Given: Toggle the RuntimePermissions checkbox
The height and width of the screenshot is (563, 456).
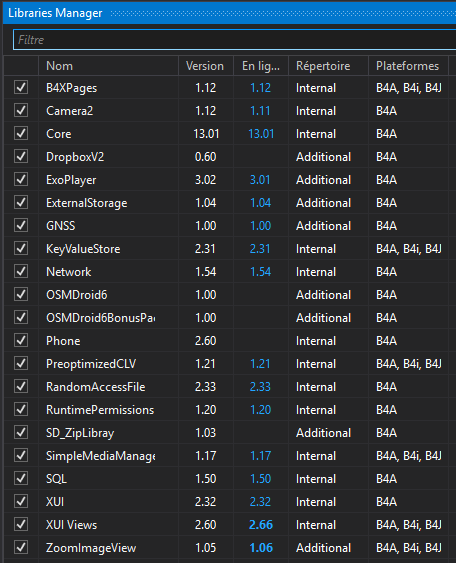Looking at the screenshot, I should pyautogui.click(x=21, y=409).
